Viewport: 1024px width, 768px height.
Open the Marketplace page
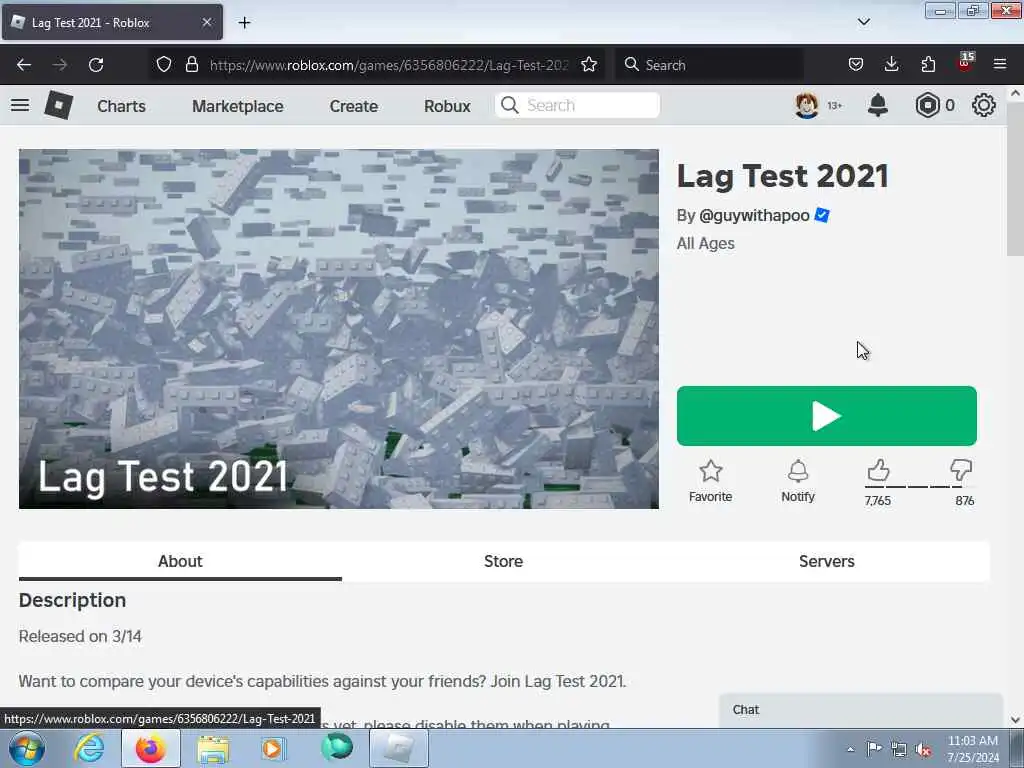tap(238, 106)
